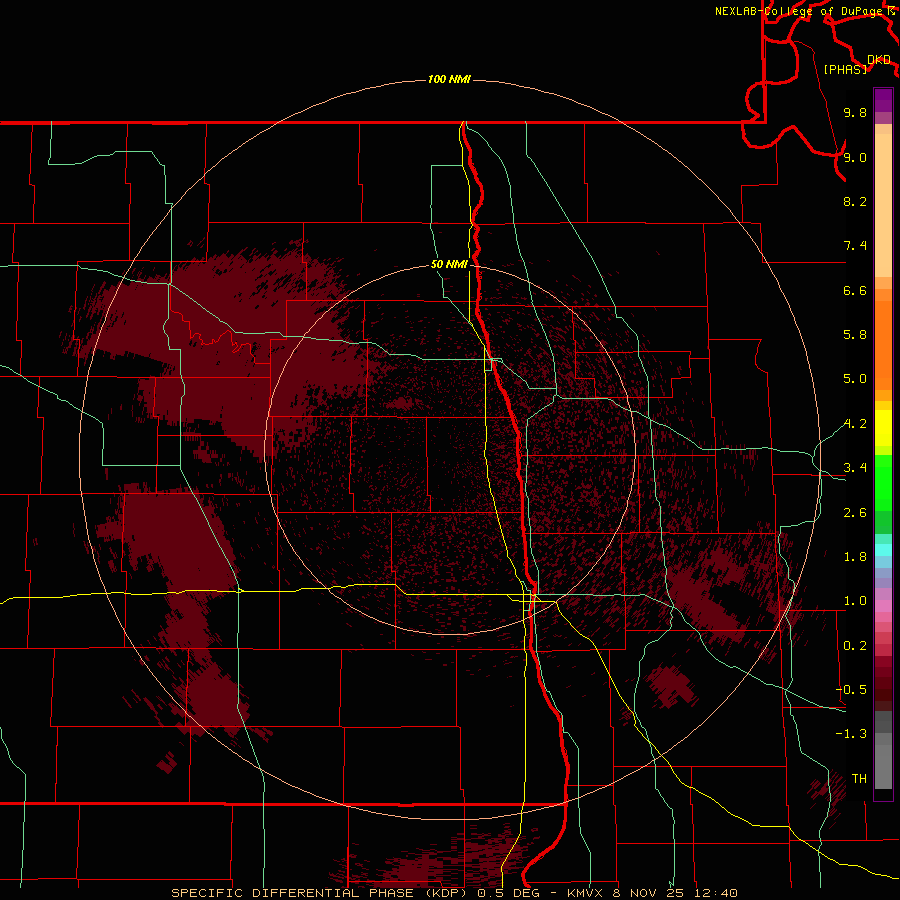Screen dimensions: 900x900
Task: Click the 4.2 scale value
Action: pyautogui.click(x=855, y=424)
